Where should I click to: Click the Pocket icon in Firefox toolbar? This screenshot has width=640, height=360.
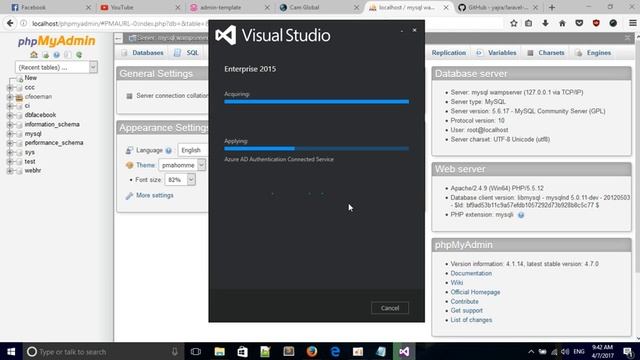pyautogui.click(x=579, y=23)
